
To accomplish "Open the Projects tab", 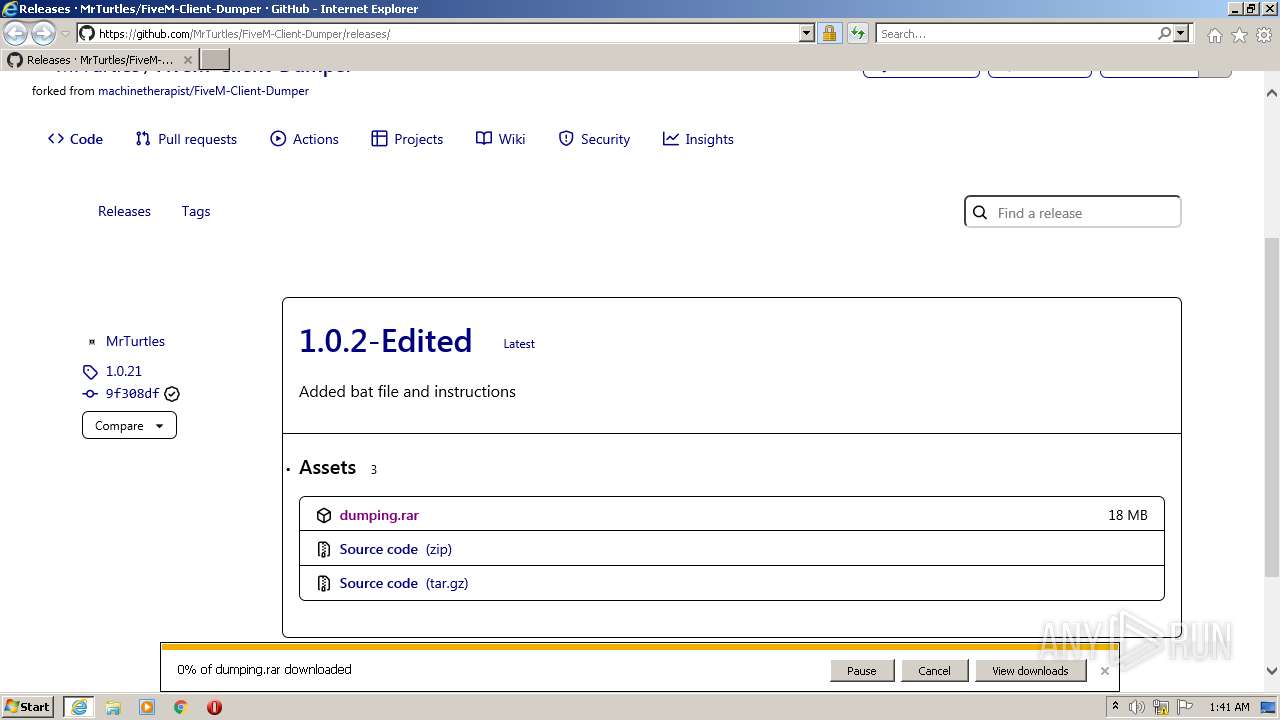I will tap(407, 139).
